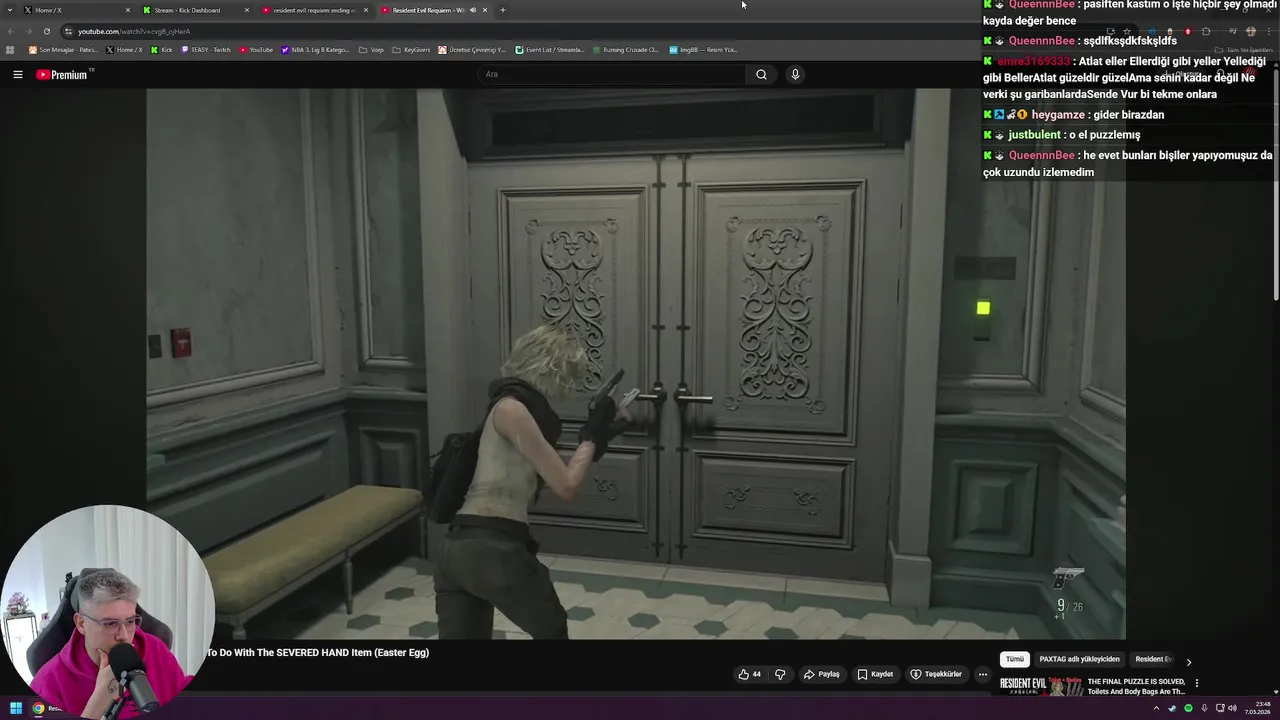Reload the current page
The width and height of the screenshot is (1280, 720).
coord(46,31)
